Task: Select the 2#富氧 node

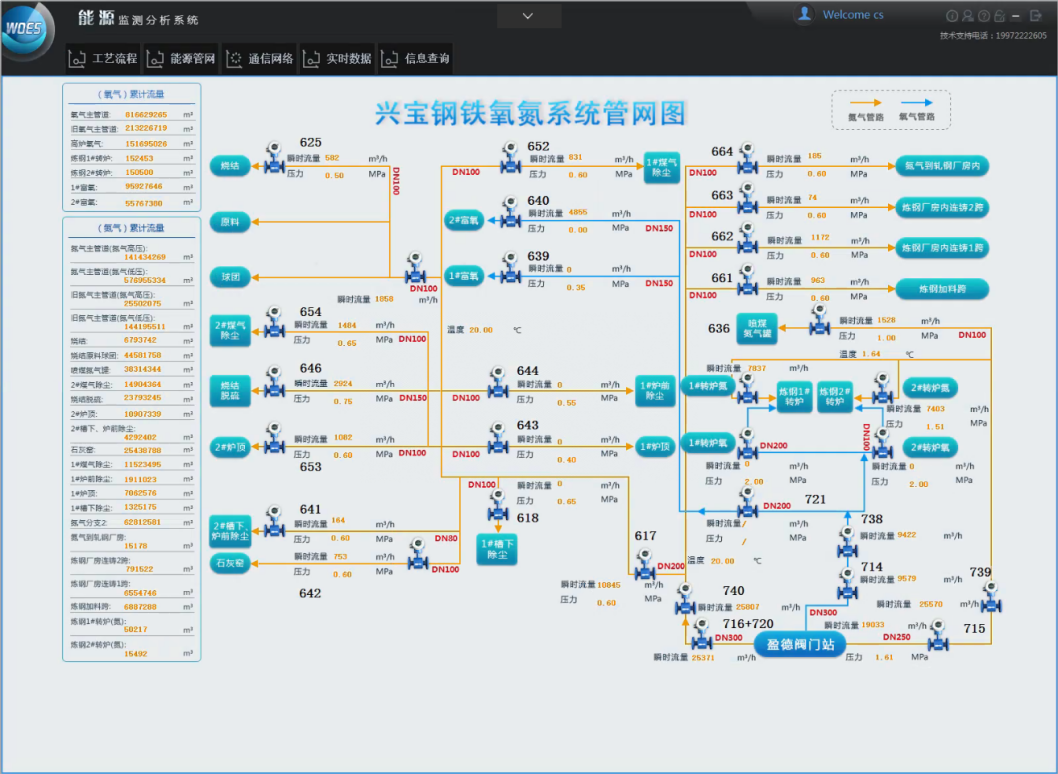Action: pyautogui.click(x=463, y=220)
